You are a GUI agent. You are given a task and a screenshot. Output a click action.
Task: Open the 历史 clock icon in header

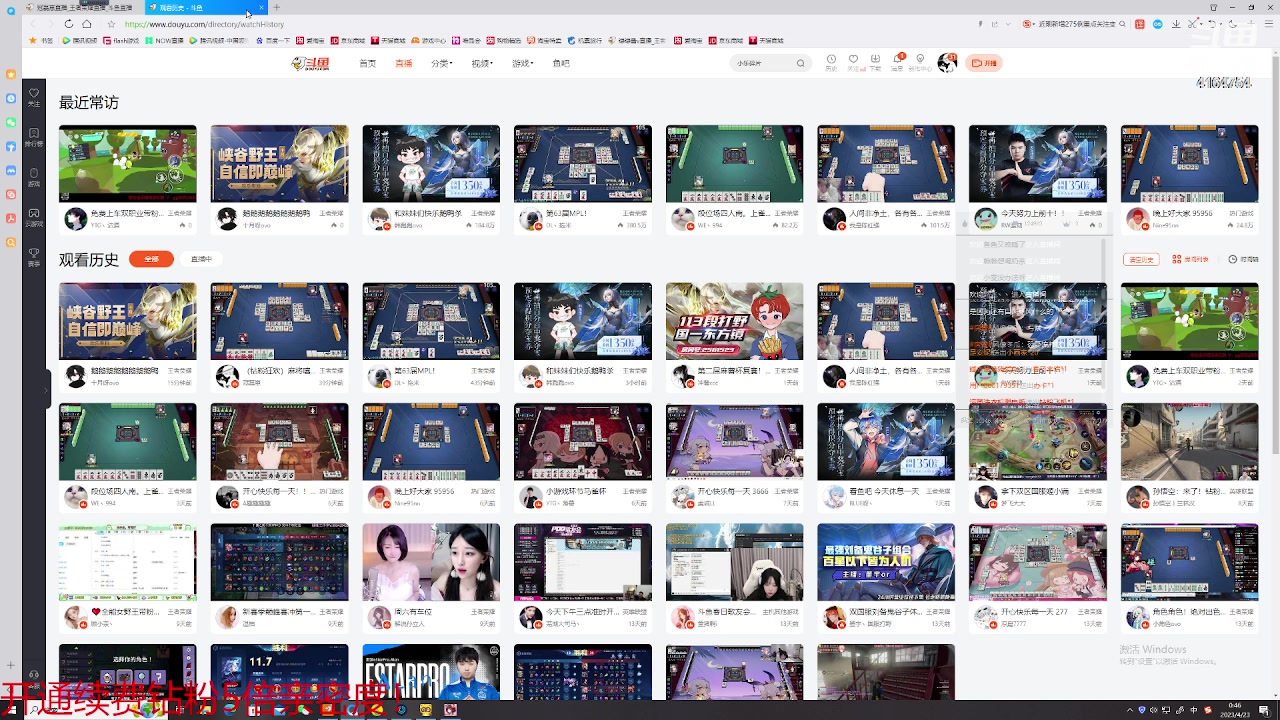tap(831, 62)
